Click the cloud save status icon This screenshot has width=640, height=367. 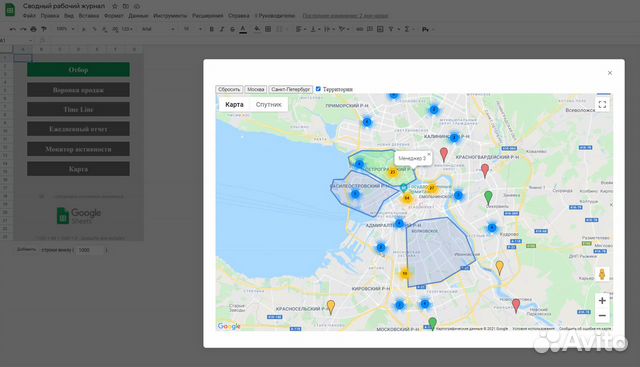[x=137, y=6]
